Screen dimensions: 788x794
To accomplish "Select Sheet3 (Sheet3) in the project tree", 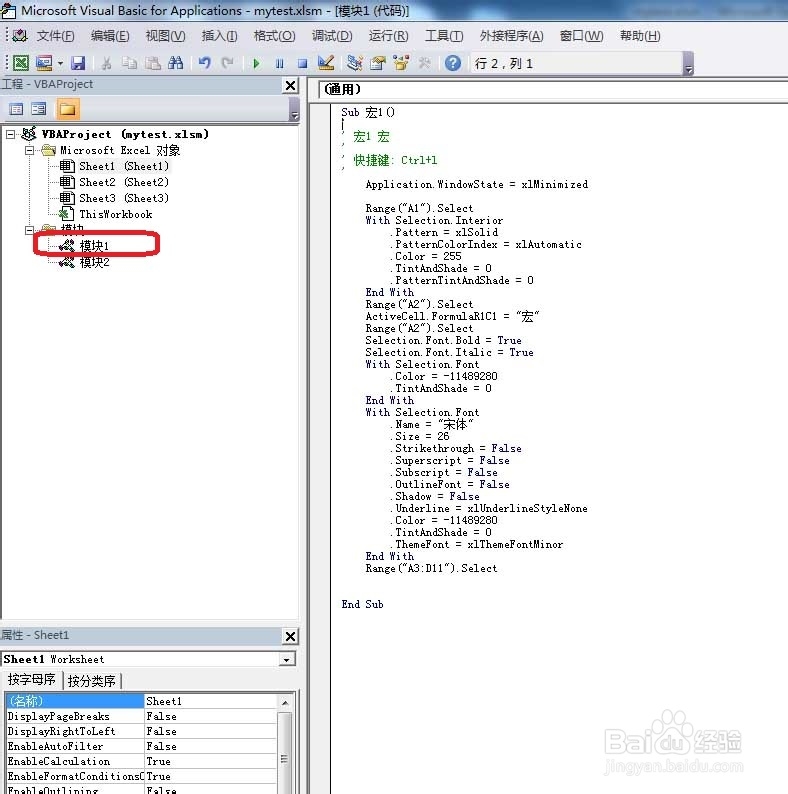I will coord(124,198).
